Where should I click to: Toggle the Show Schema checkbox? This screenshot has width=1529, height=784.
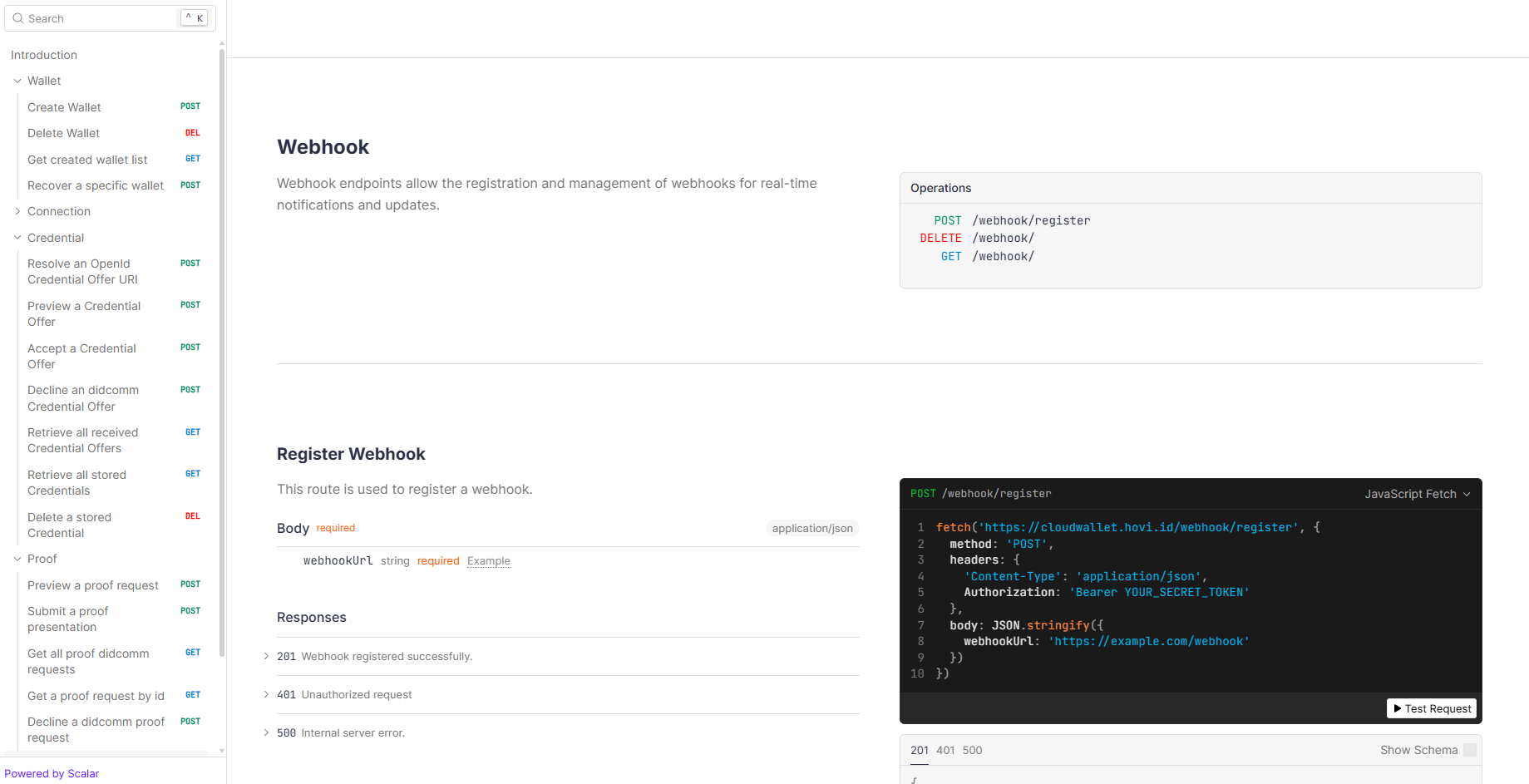point(1469,750)
